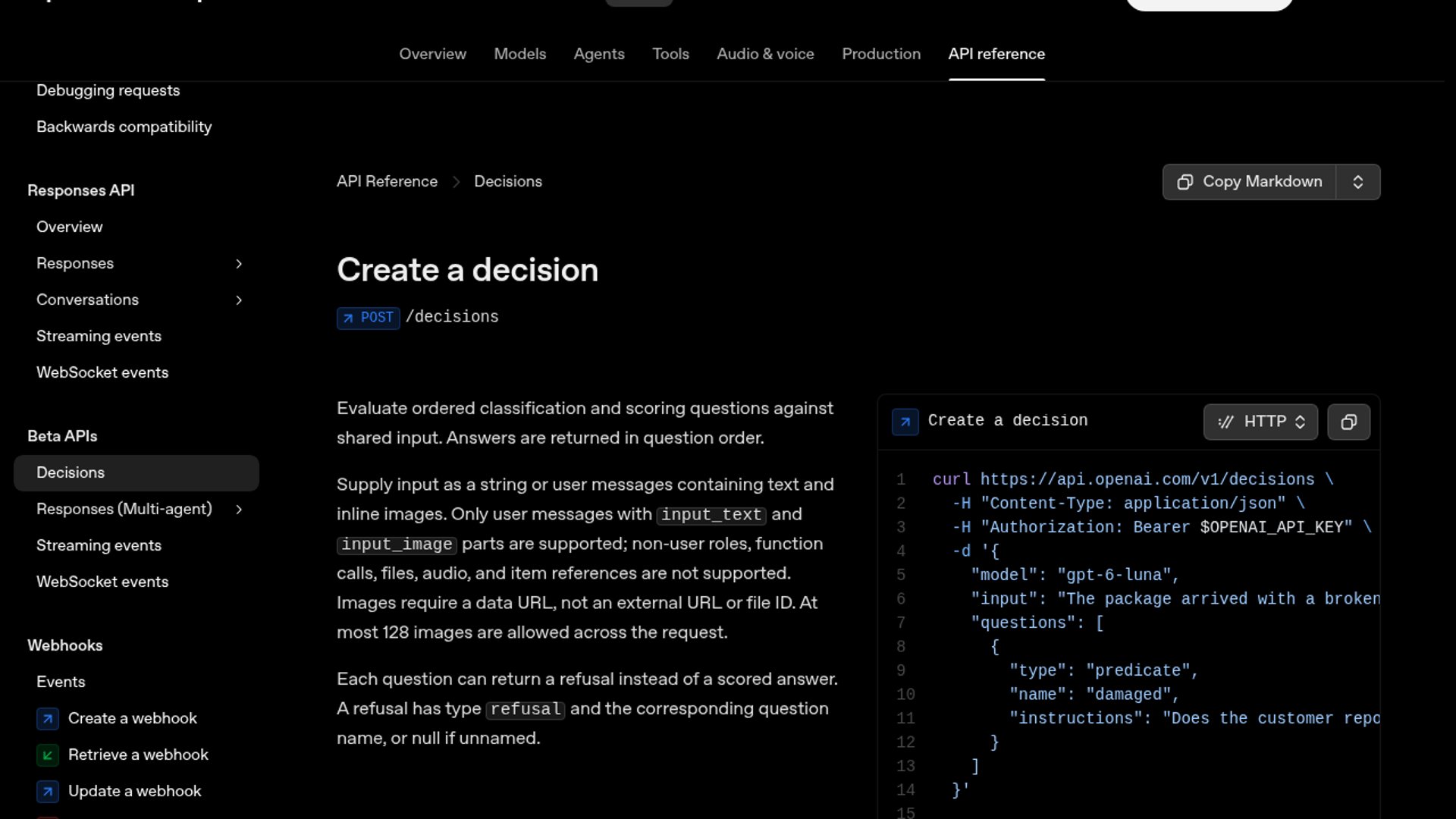Open the Agents tab
The height and width of the screenshot is (819, 1456).
[599, 54]
